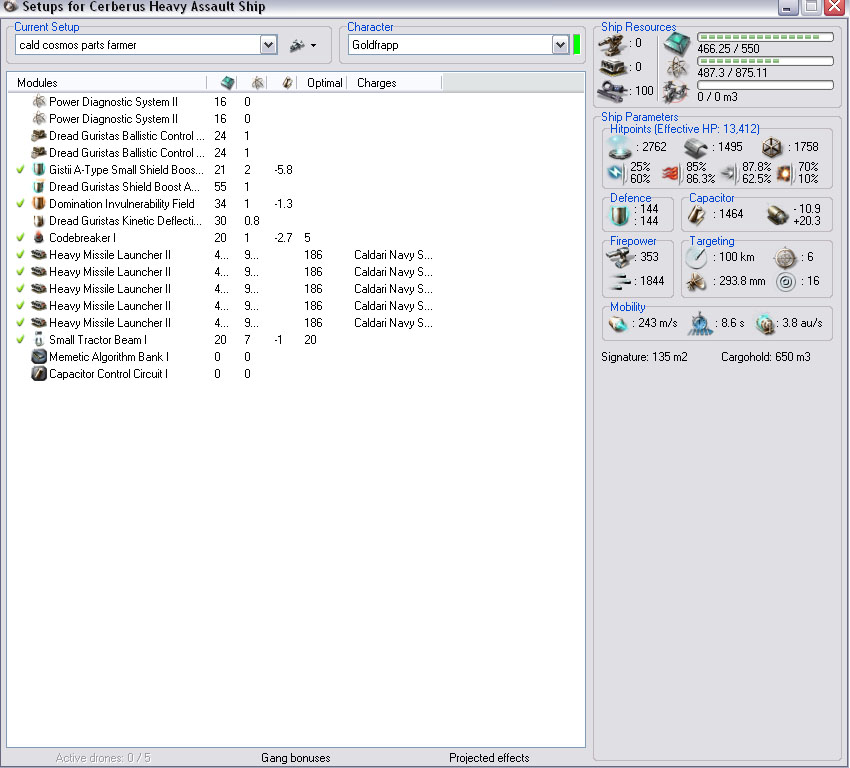Click the max locked targets icon showing 6
Viewport: 850px width, 768px height.
coord(785,257)
